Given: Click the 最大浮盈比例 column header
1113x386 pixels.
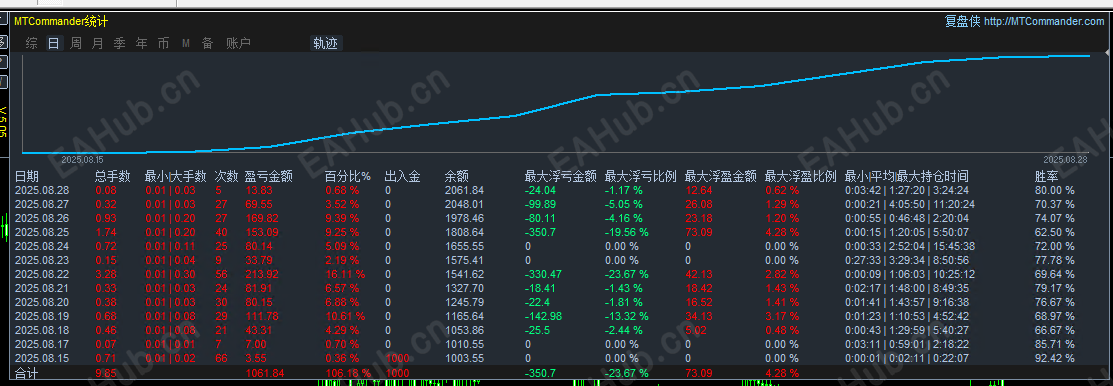Looking at the screenshot, I should tap(801, 176).
